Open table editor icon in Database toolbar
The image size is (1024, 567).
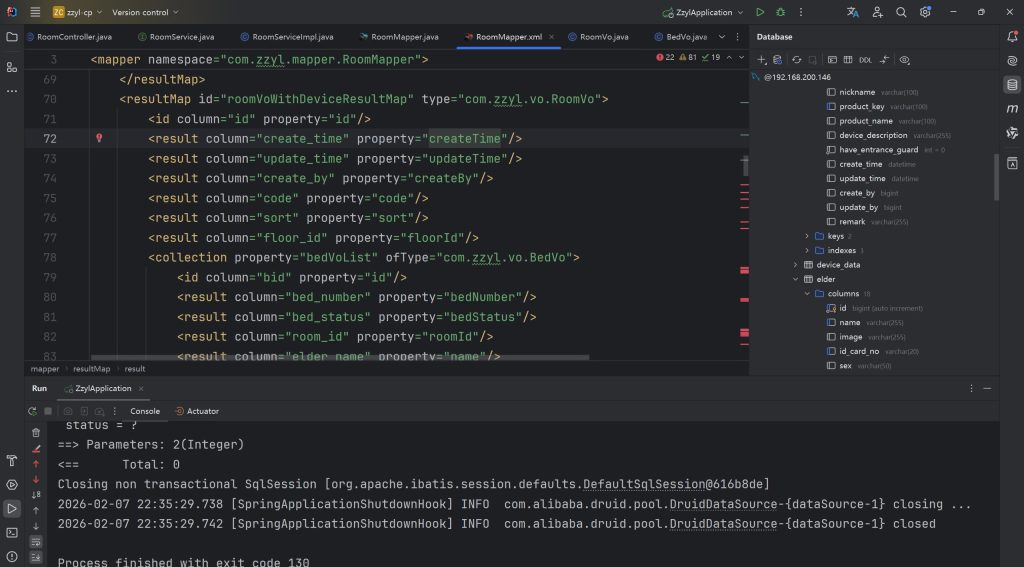848,59
